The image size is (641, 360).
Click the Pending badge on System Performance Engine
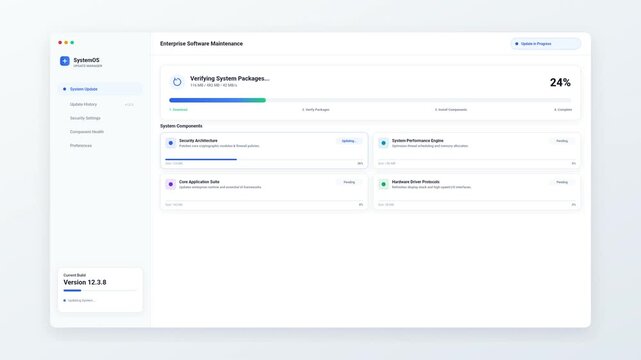(x=562, y=141)
